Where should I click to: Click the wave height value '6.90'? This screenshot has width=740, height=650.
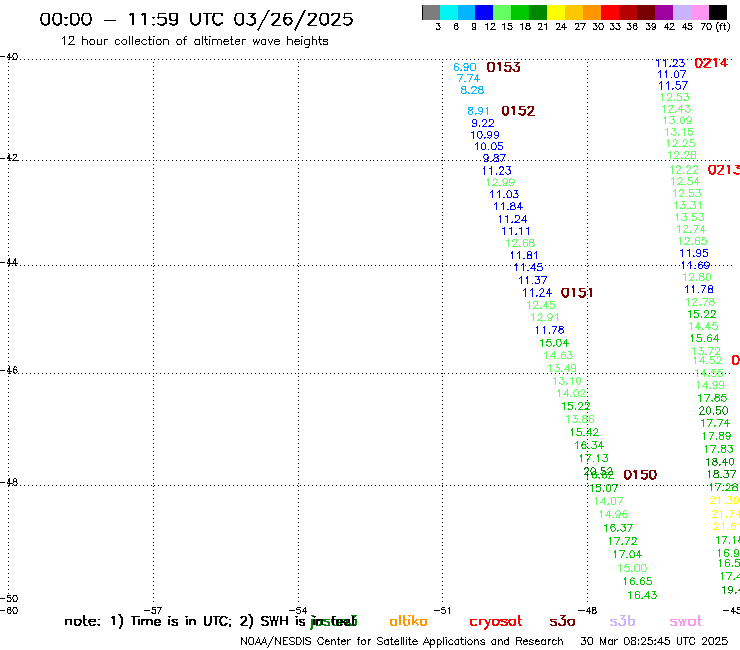[x=464, y=68]
